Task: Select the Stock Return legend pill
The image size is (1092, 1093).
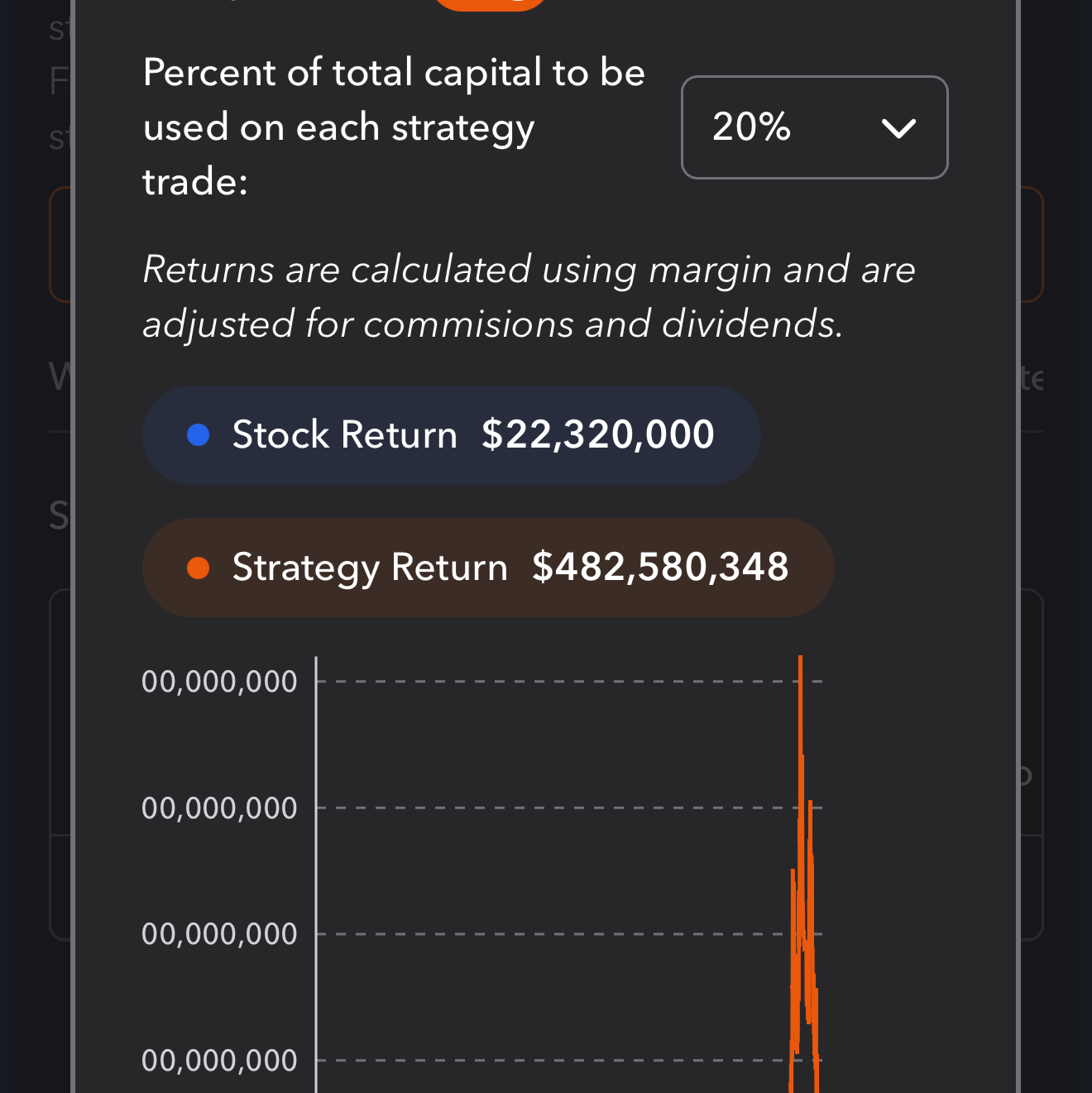Action: tap(451, 435)
